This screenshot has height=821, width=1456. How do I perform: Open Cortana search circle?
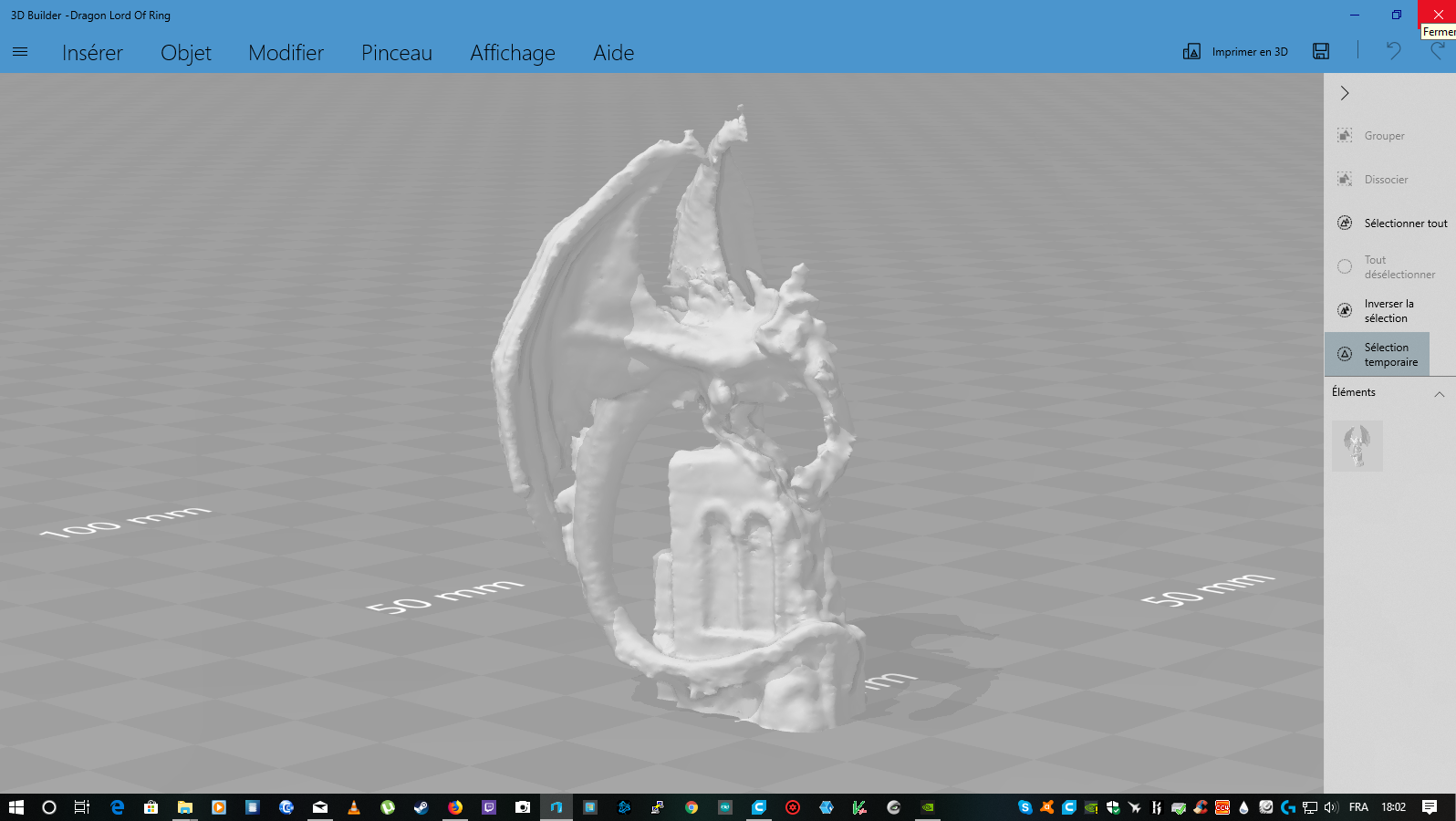click(x=49, y=807)
